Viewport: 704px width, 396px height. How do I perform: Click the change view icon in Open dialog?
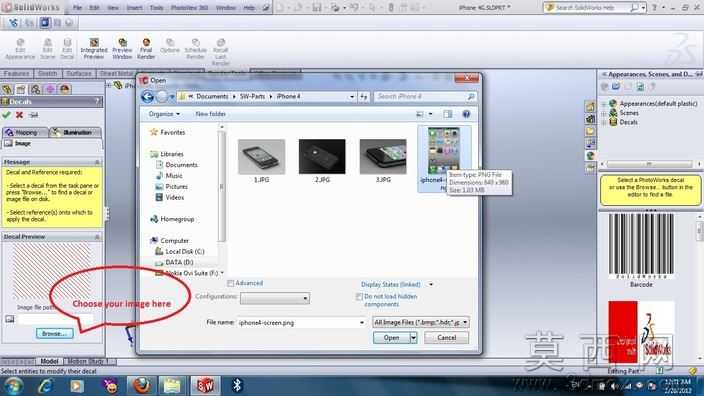click(420, 114)
